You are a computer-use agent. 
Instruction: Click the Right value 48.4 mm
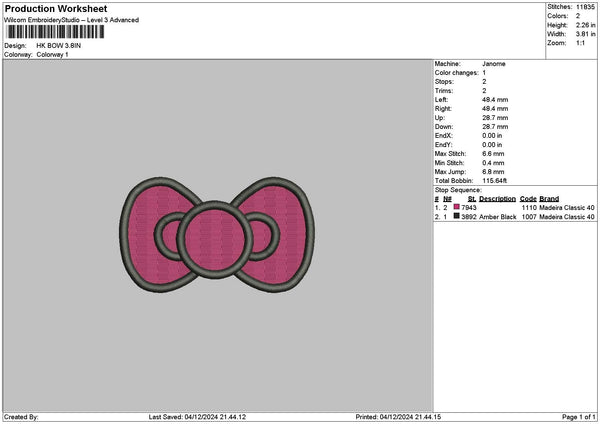(495, 109)
